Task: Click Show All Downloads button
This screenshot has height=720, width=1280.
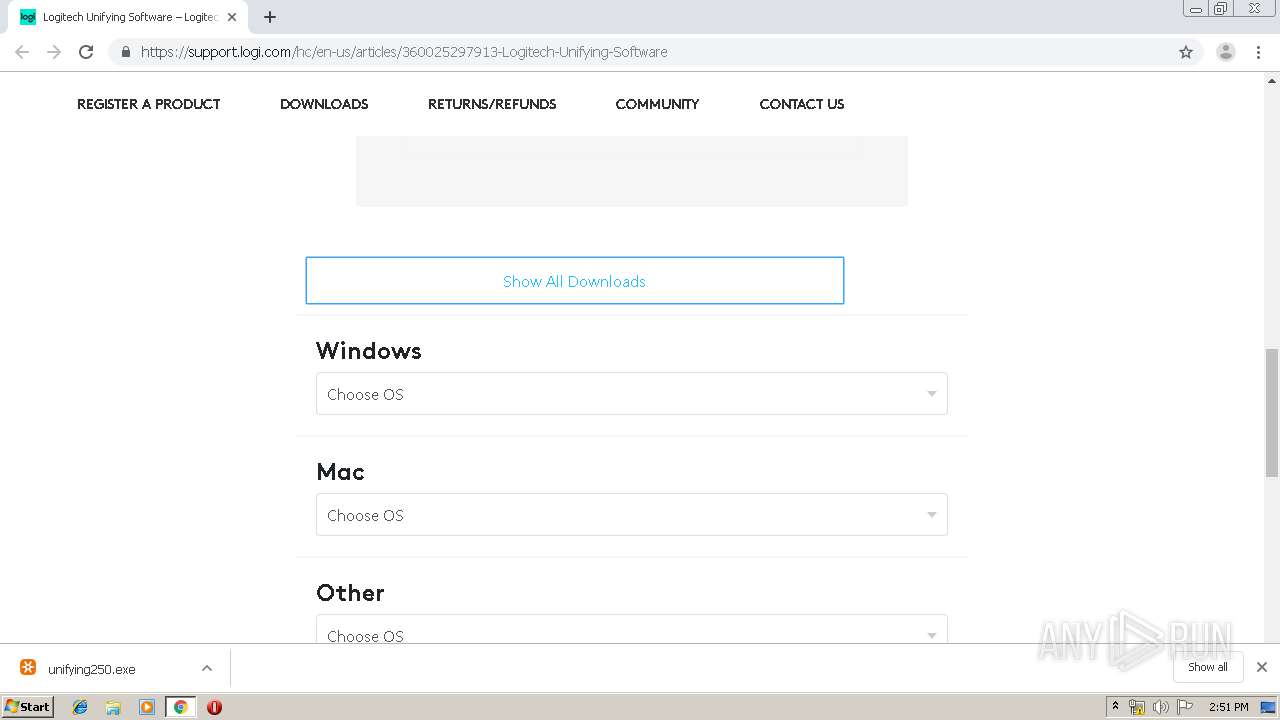Action: coord(575,281)
